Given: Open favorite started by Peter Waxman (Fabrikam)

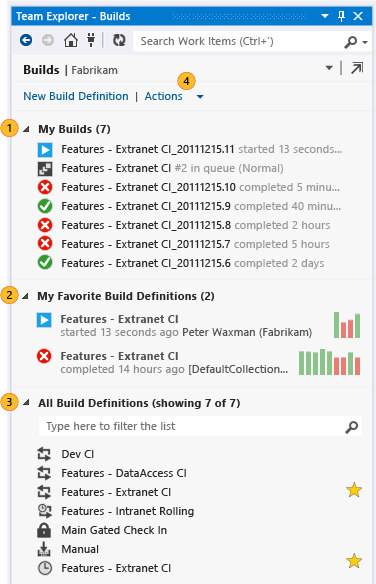Looking at the screenshot, I should 186,326.
